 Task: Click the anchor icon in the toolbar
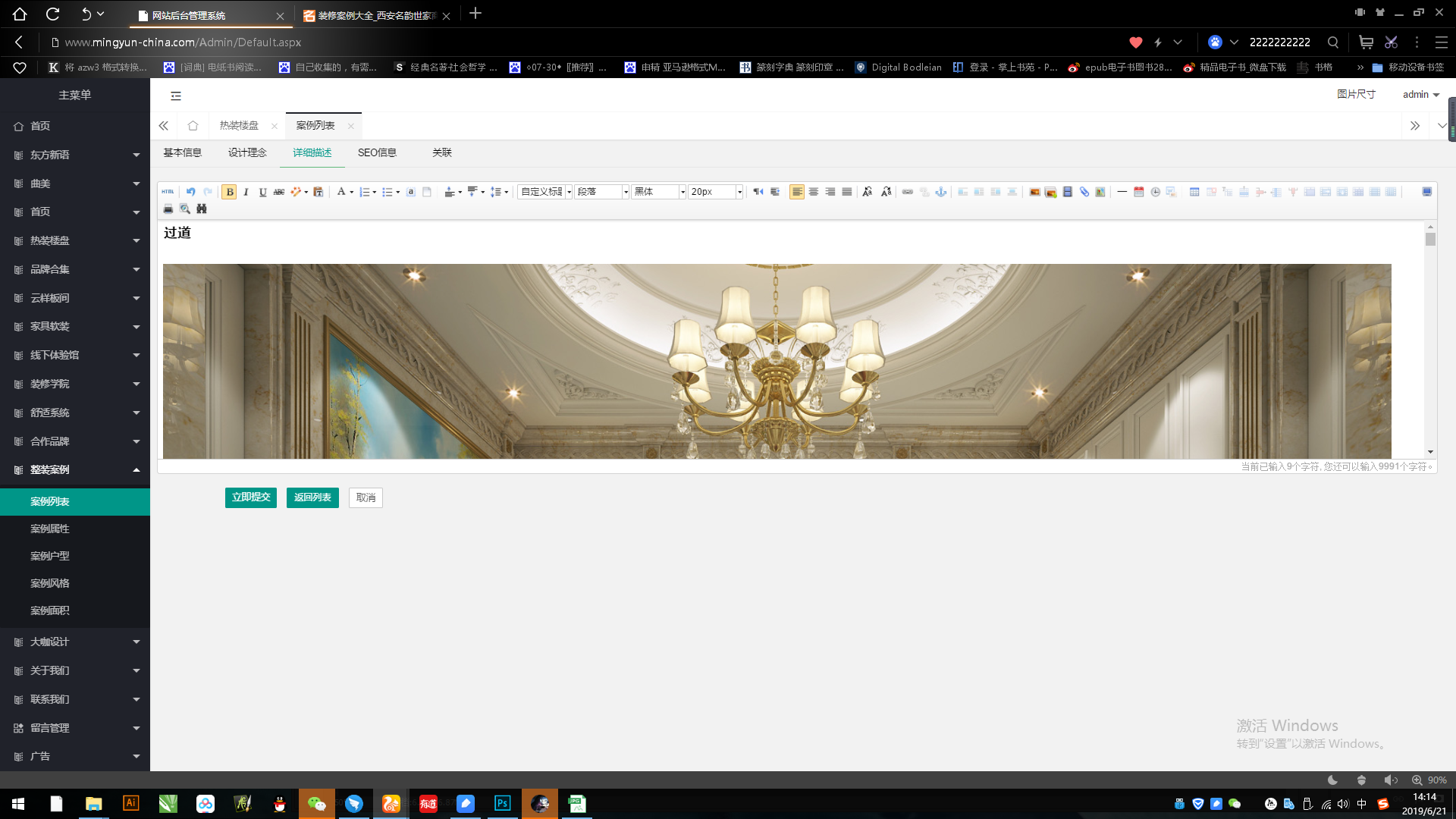pos(940,192)
